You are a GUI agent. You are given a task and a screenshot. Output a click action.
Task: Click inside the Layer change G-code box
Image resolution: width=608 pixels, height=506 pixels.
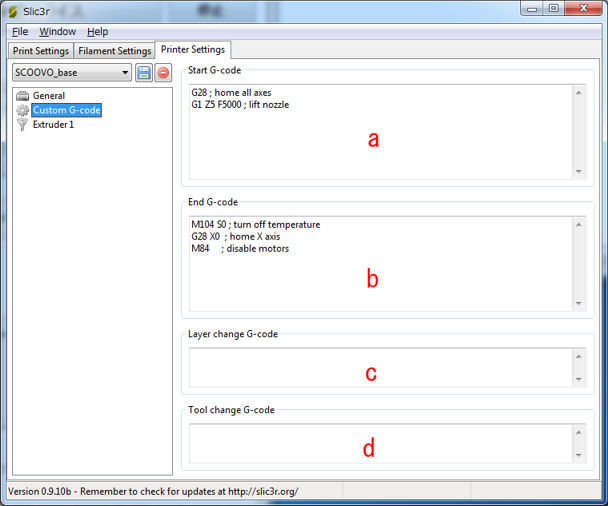(380, 368)
